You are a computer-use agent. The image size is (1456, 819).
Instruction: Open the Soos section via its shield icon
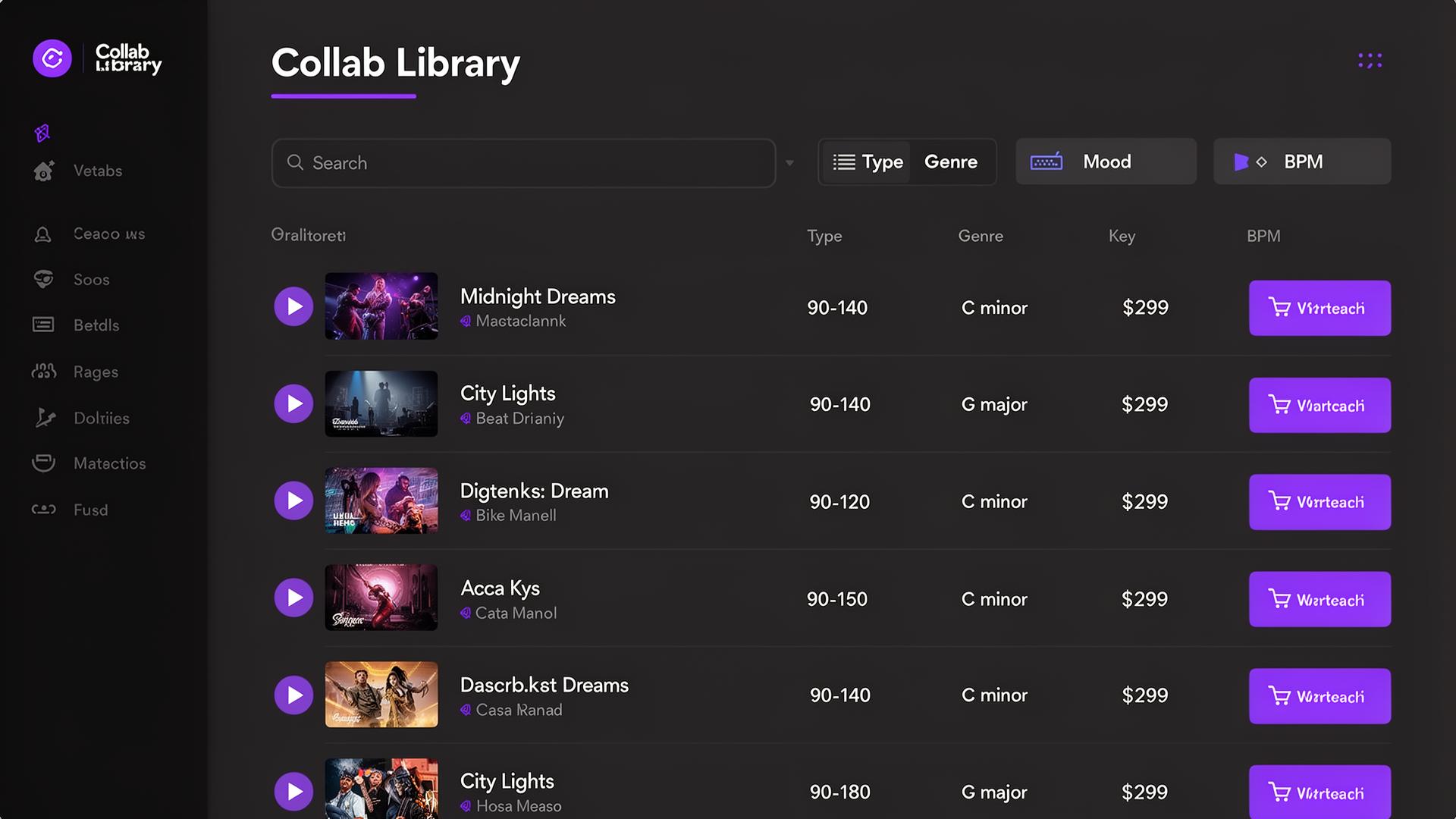coord(43,279)
